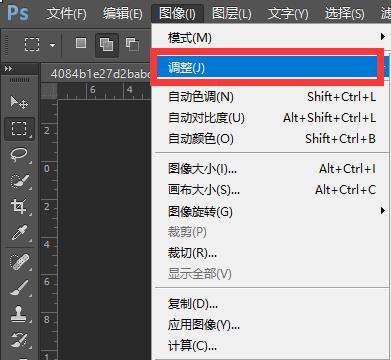Expand the toolbox double-arrow toggle
The image size is (391, 360).
pos(8,69)
